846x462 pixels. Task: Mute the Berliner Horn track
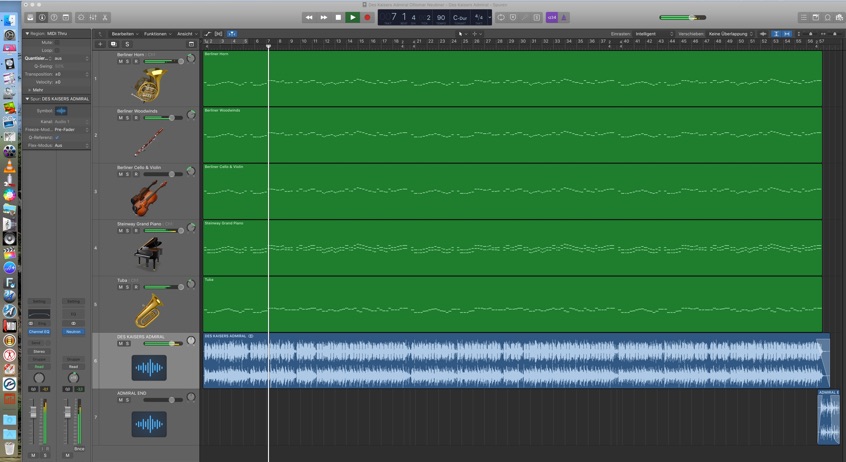point(120,61)
